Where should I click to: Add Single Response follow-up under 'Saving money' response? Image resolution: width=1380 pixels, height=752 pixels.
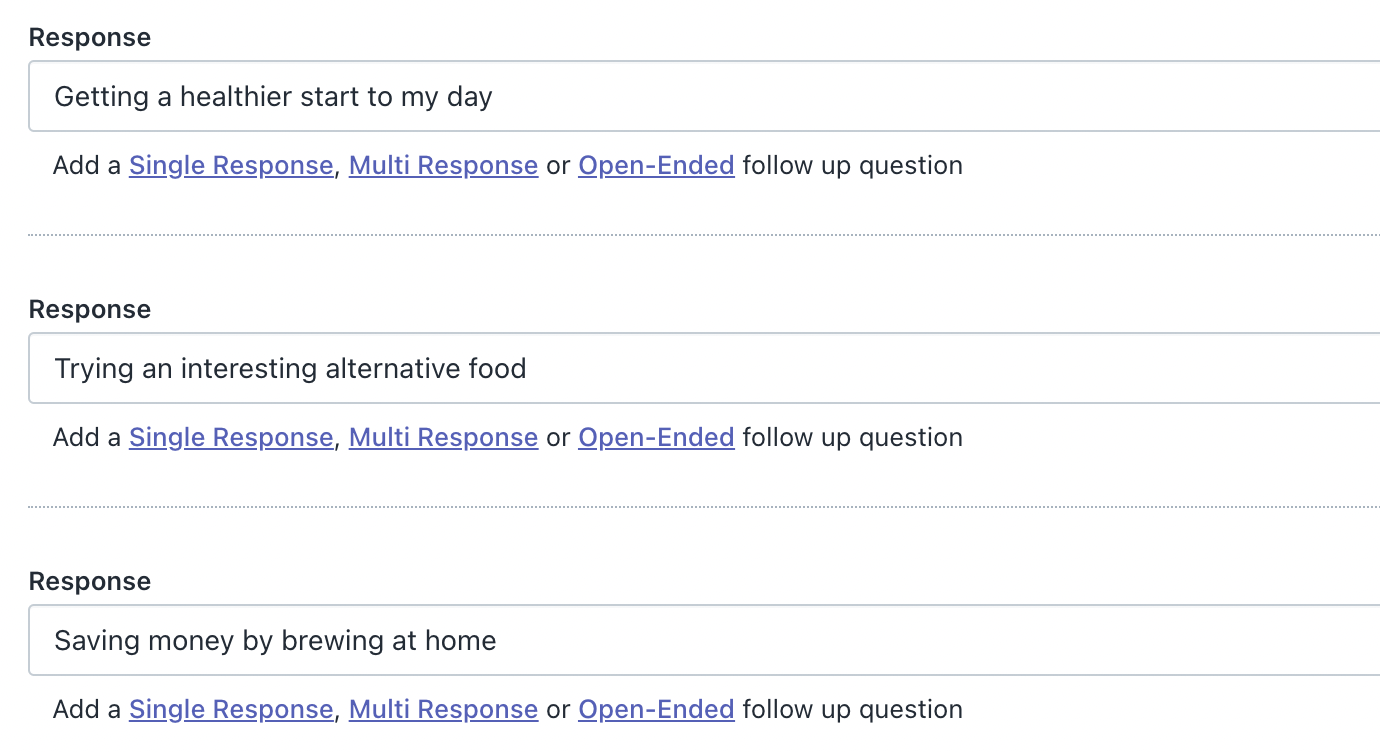[231, 710]
